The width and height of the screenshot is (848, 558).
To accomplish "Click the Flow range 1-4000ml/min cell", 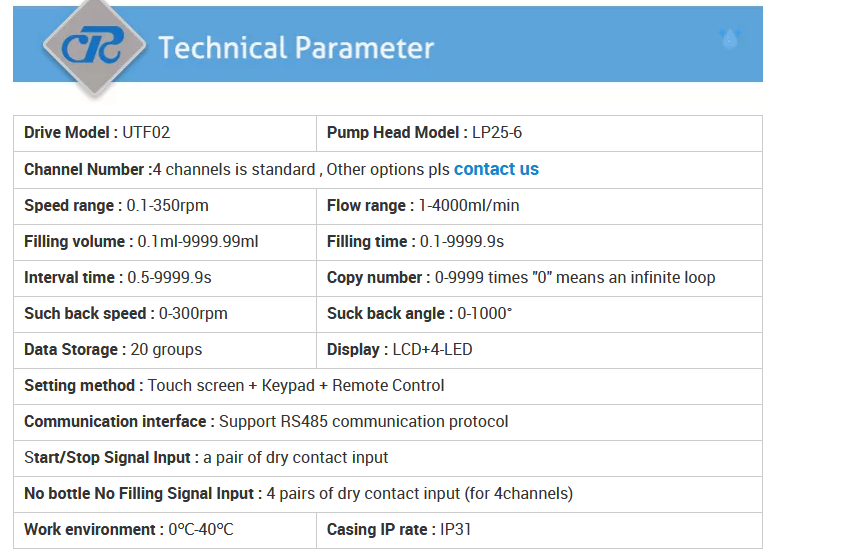I will [539, 206].
